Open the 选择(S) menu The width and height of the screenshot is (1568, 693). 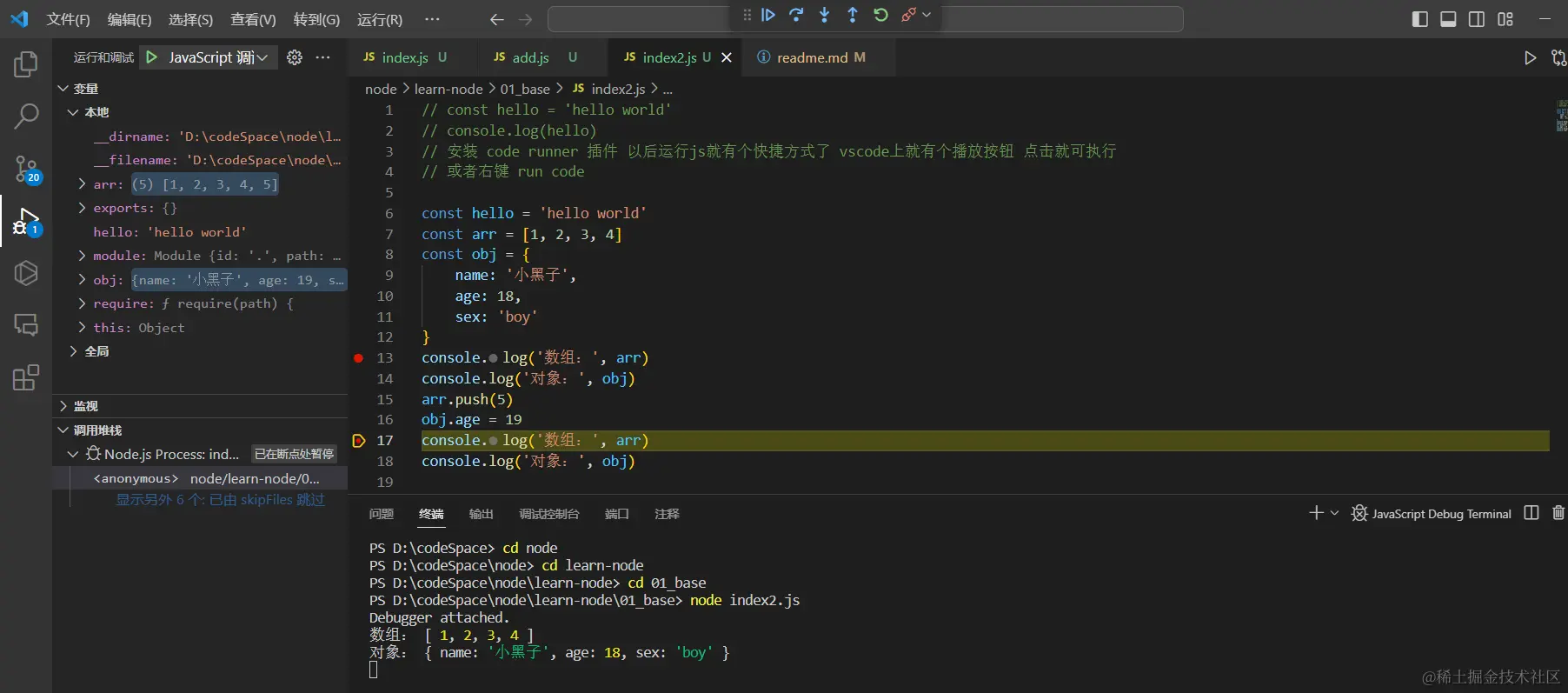pos(190,19)
